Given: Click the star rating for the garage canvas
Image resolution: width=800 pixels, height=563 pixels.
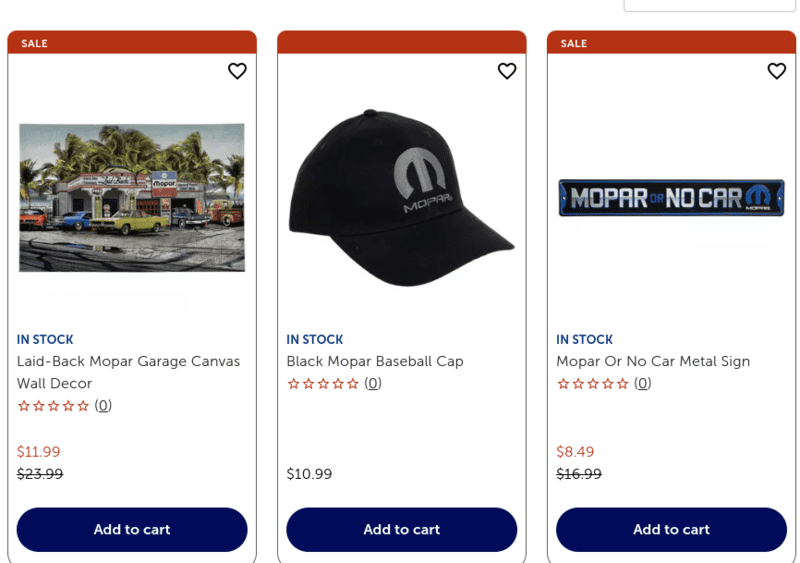Looking at the screenshot, I should click(x=54, y=406).
